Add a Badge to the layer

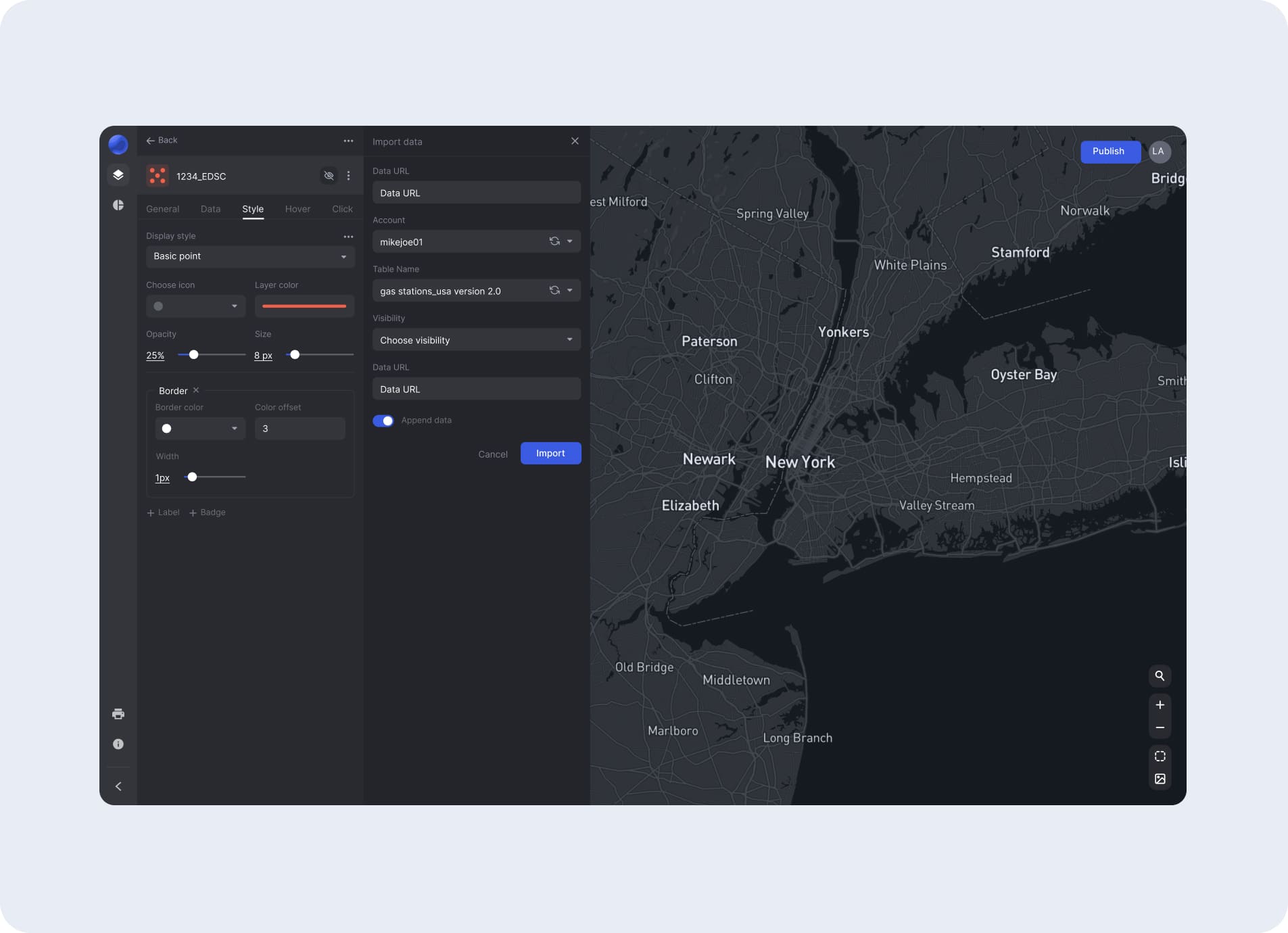[x=207, y=512]
